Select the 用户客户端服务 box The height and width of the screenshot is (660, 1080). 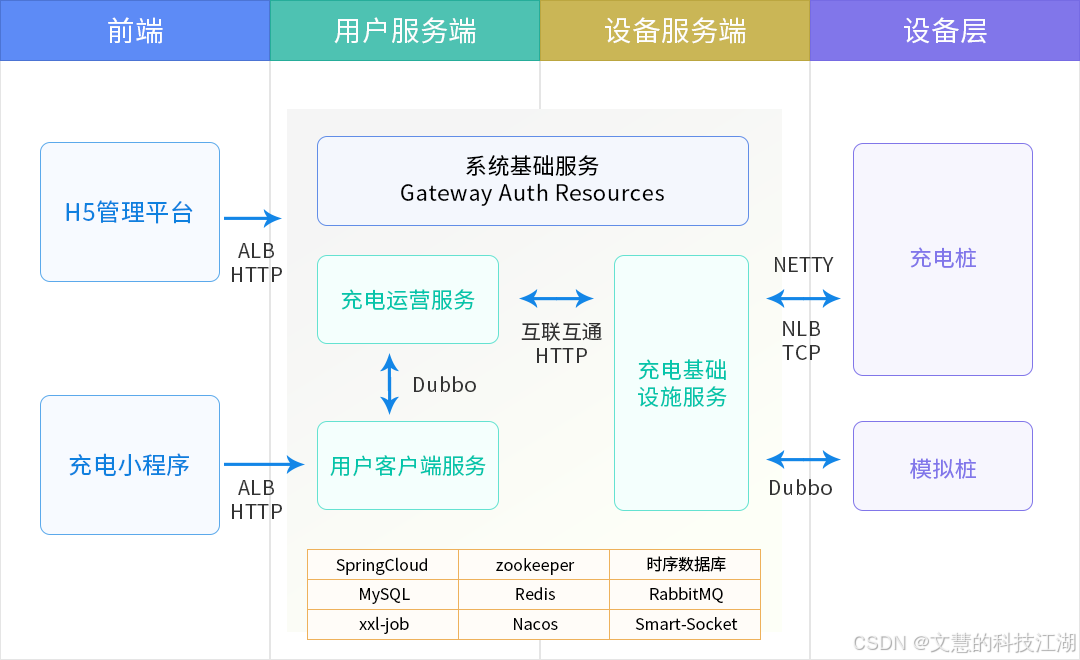(408, 466)
